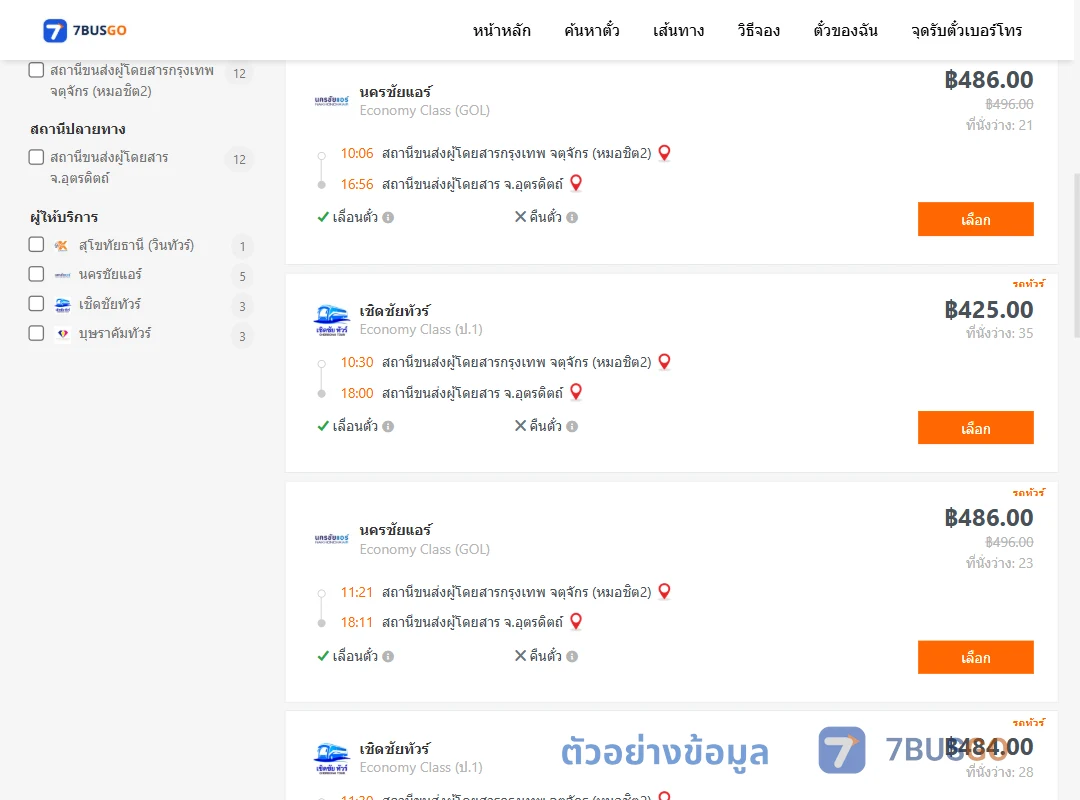This screenshot has width=1080, height=800.
Task: Click the คืนตั๋ว info icon on the 11:21 trip
Action: pos(572,657)
